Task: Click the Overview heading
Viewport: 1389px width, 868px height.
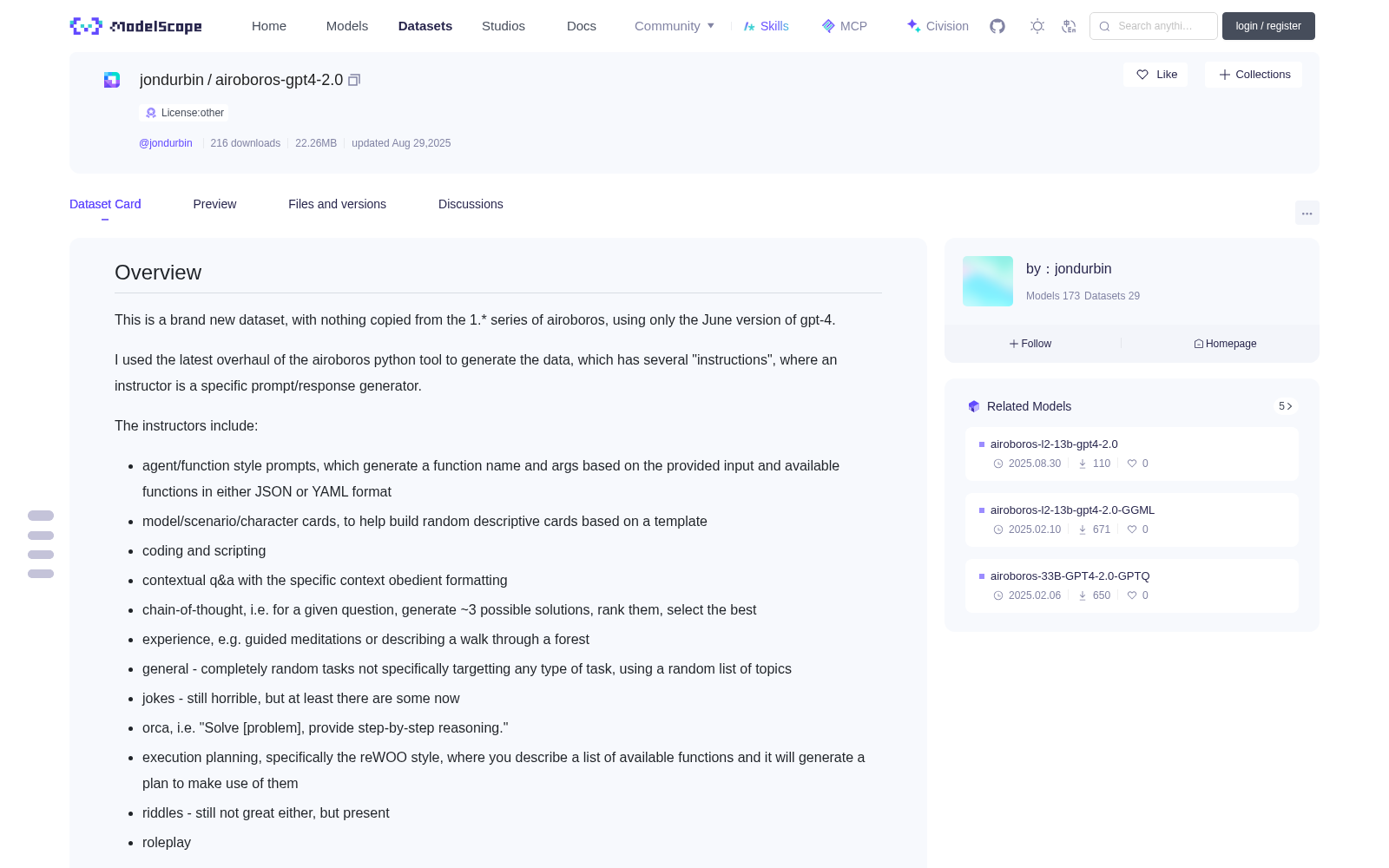Action: point(158,273)
